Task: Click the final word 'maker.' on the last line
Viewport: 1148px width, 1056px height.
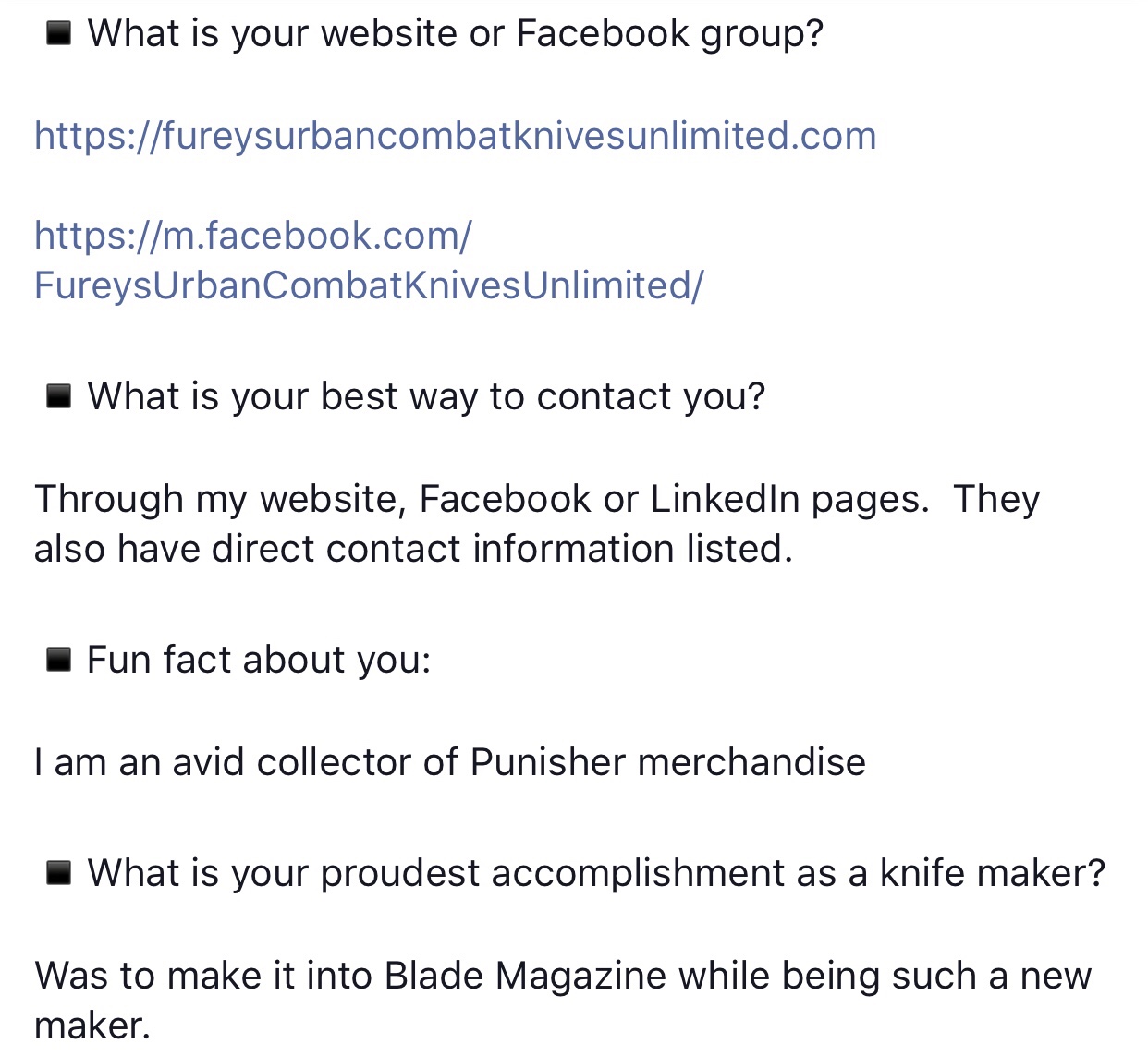Action: pos(92,1026)
